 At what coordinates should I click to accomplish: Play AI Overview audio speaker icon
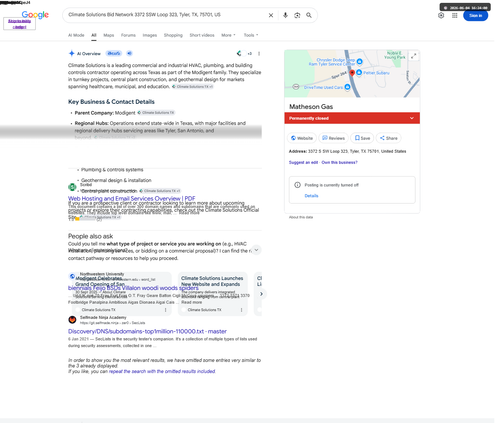click(x=129, y=53)
